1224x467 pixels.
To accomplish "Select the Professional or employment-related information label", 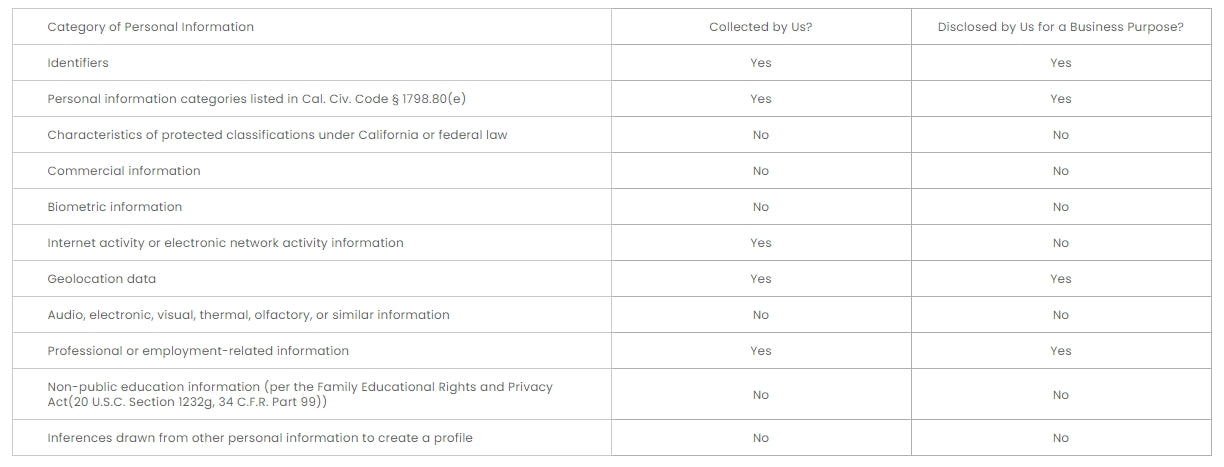I will 198,351.
